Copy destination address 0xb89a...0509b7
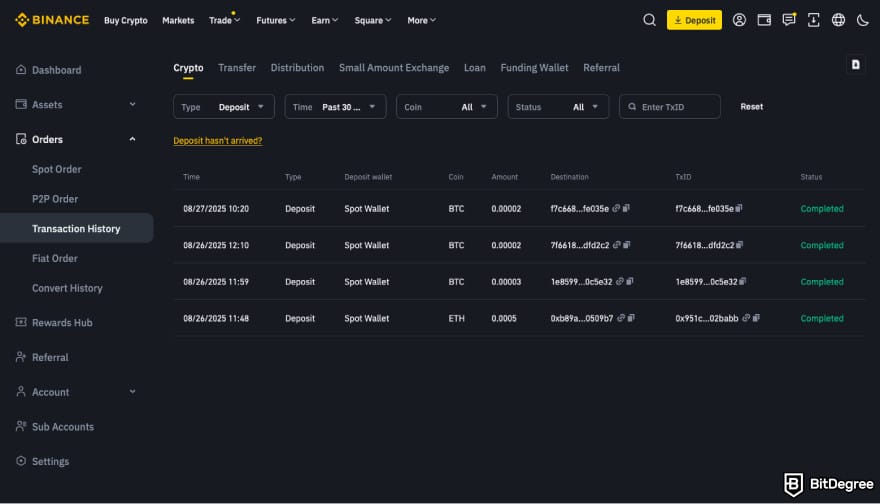Image resolution: width=880 pixels, height=504 pixels. [x=631, y=318]
